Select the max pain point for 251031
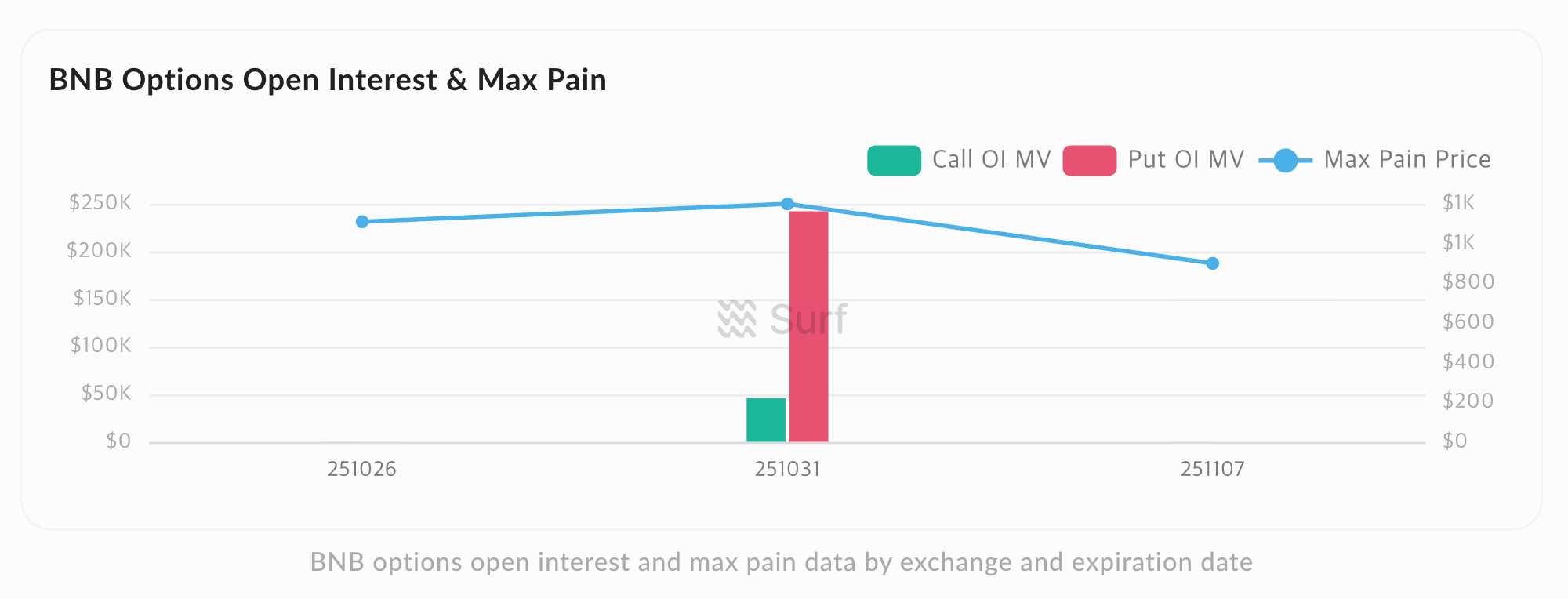 787,204
